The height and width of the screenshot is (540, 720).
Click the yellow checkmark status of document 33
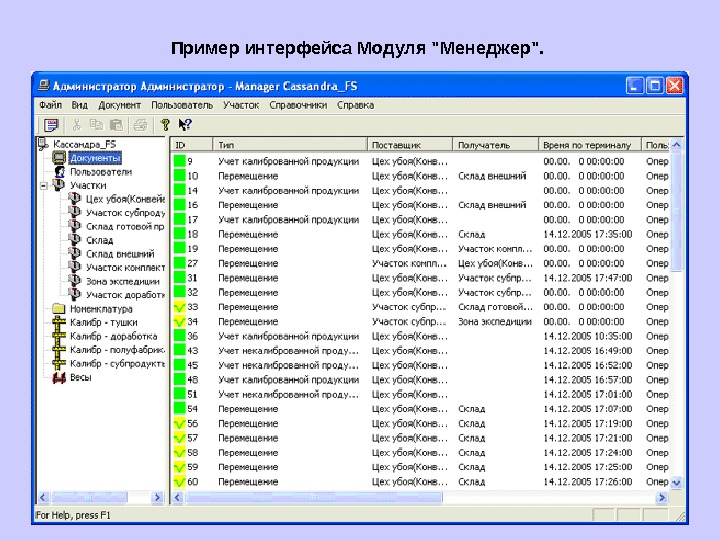click(180, 307)
